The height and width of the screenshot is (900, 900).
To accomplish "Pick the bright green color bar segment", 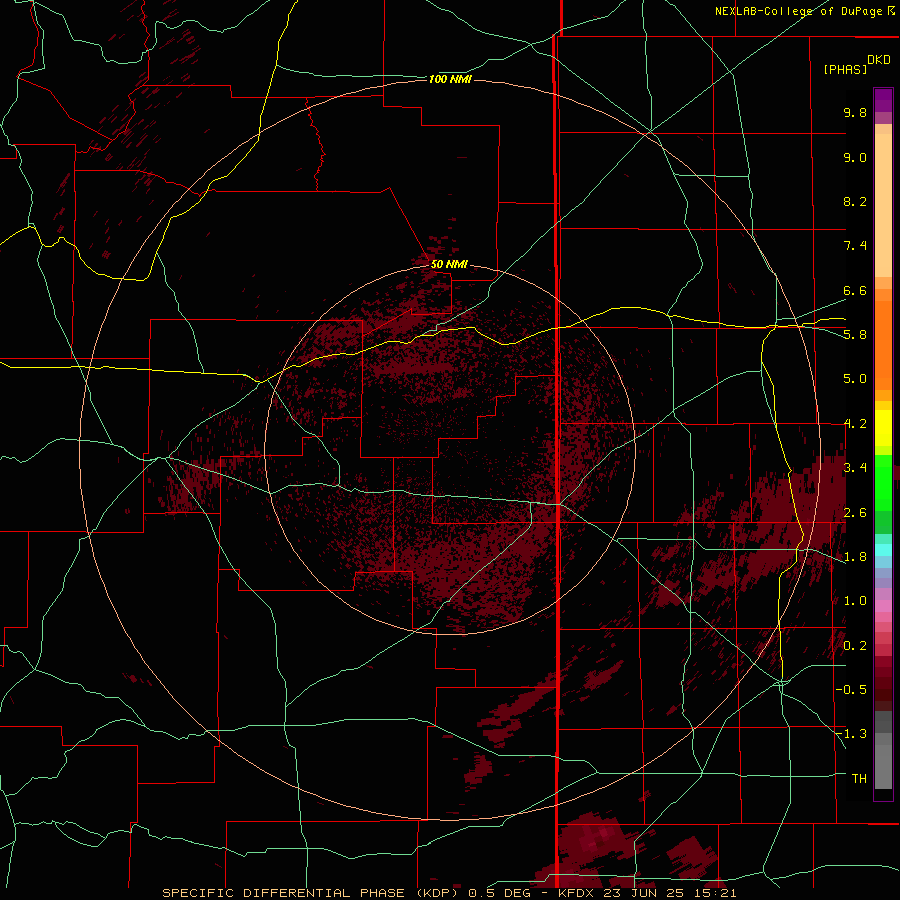I will pos(883,482).
